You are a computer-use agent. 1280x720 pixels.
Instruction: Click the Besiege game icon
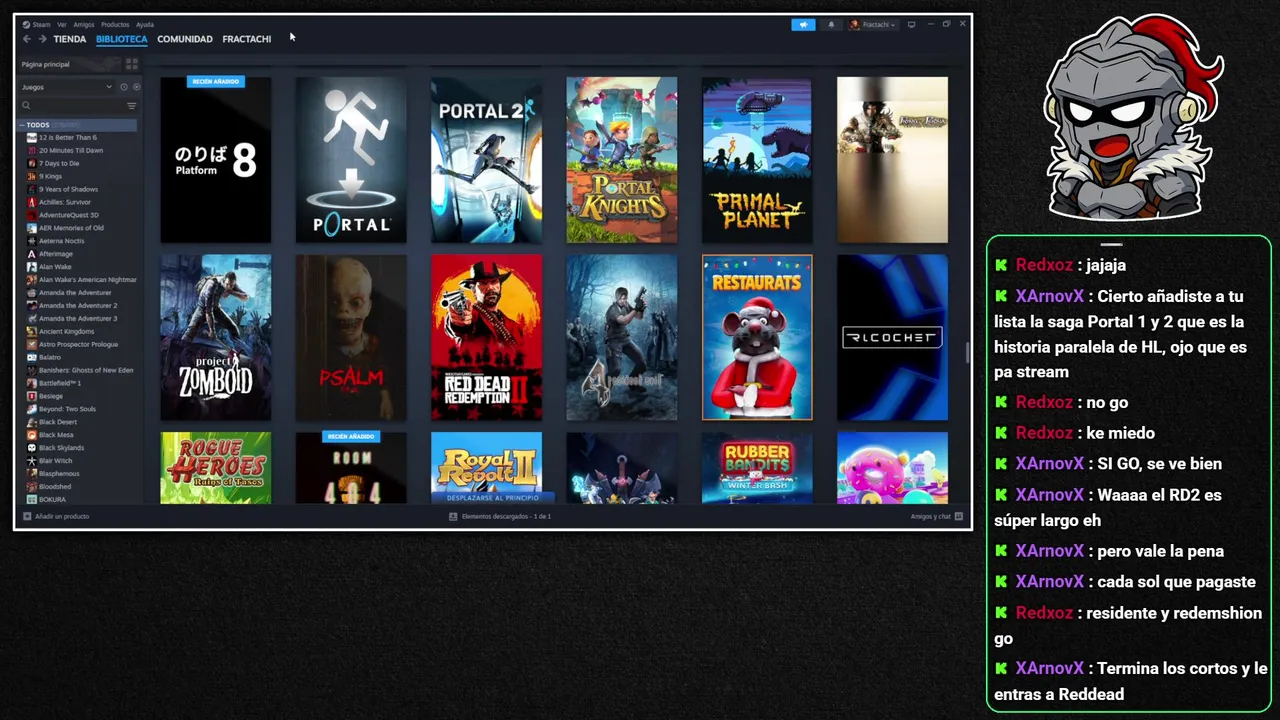pyautogui.click(x=32, y=396)
